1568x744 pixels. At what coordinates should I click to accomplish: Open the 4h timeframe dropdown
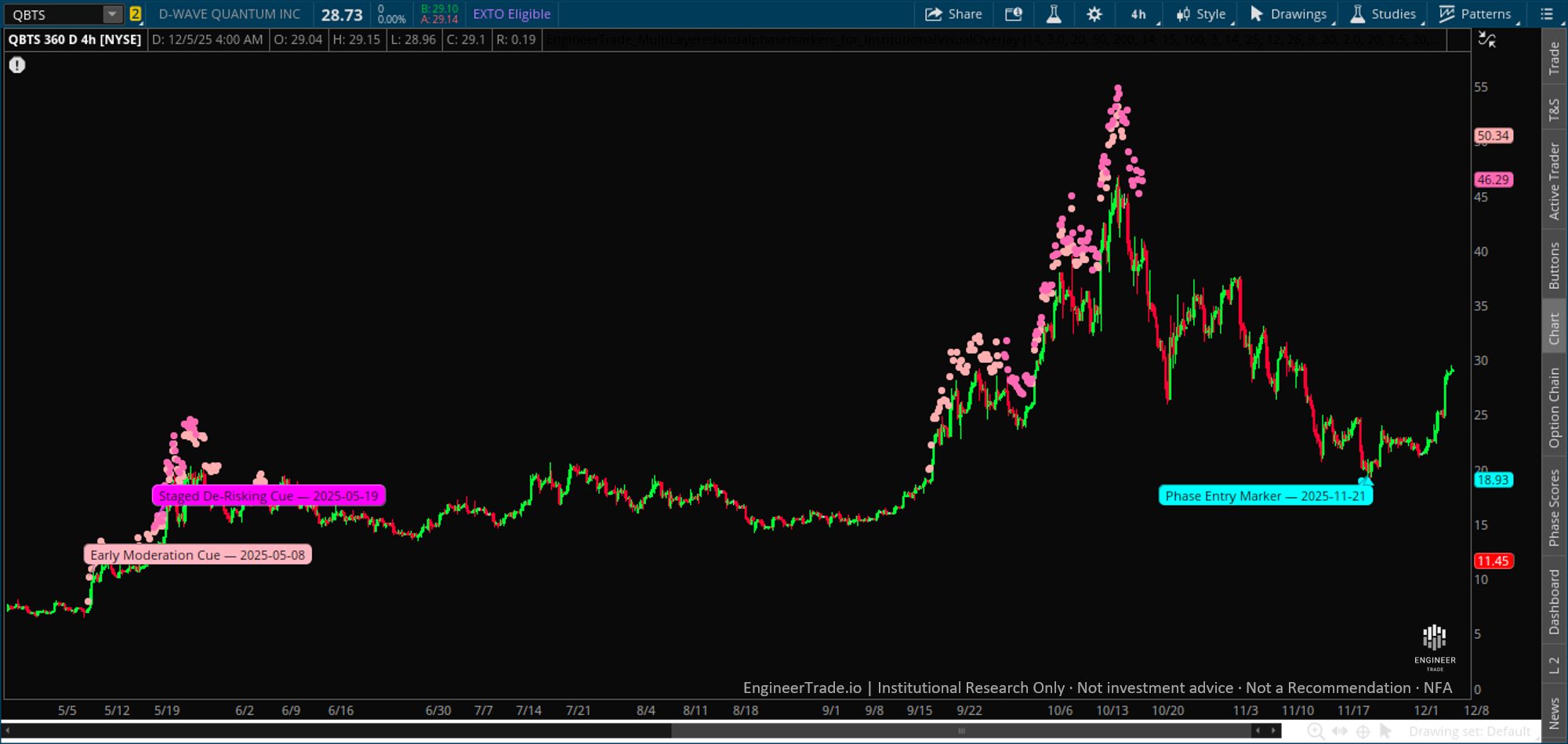tap(1138, 13)
